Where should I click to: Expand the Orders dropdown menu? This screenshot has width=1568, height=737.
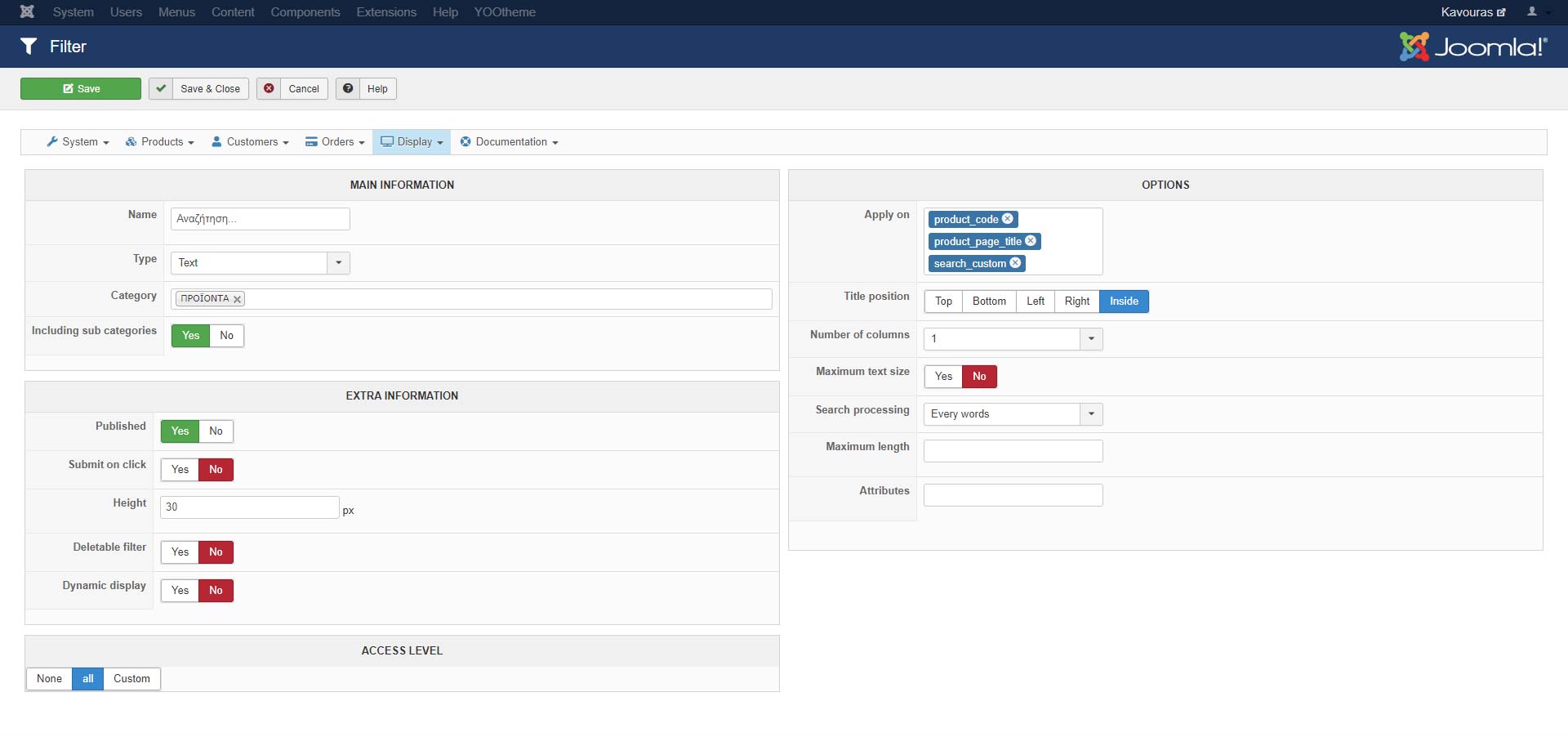pyautogui.click(x=335, y=142)
